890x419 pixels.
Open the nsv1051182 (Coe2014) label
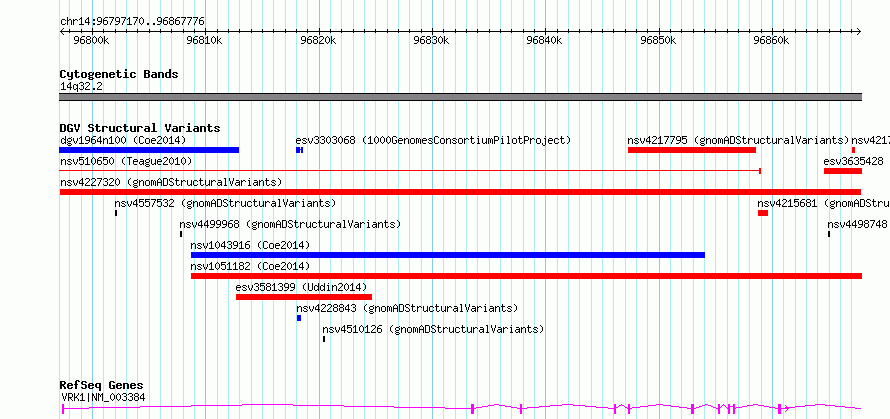pos(250,266)
